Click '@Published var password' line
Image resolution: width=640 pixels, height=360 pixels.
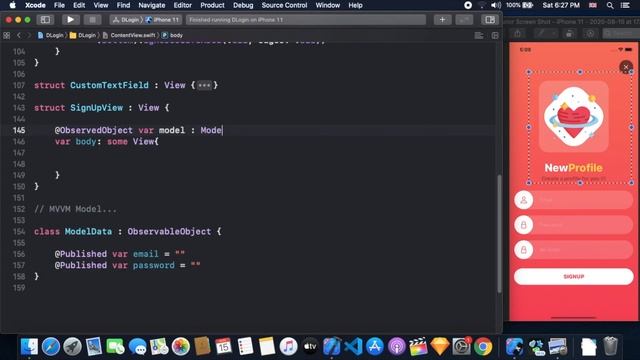(x=127, y=265)
